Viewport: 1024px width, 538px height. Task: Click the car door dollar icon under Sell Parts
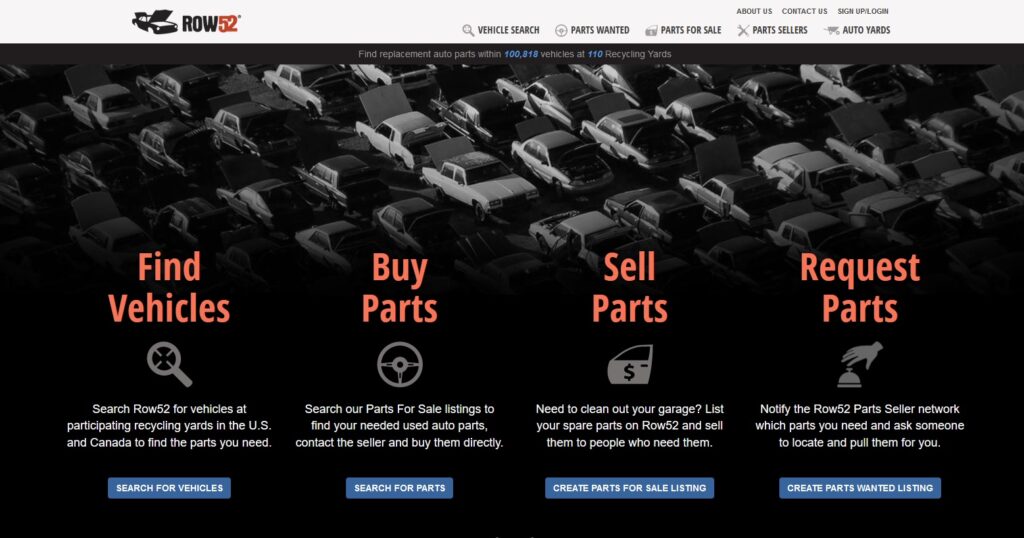point(630,364)
